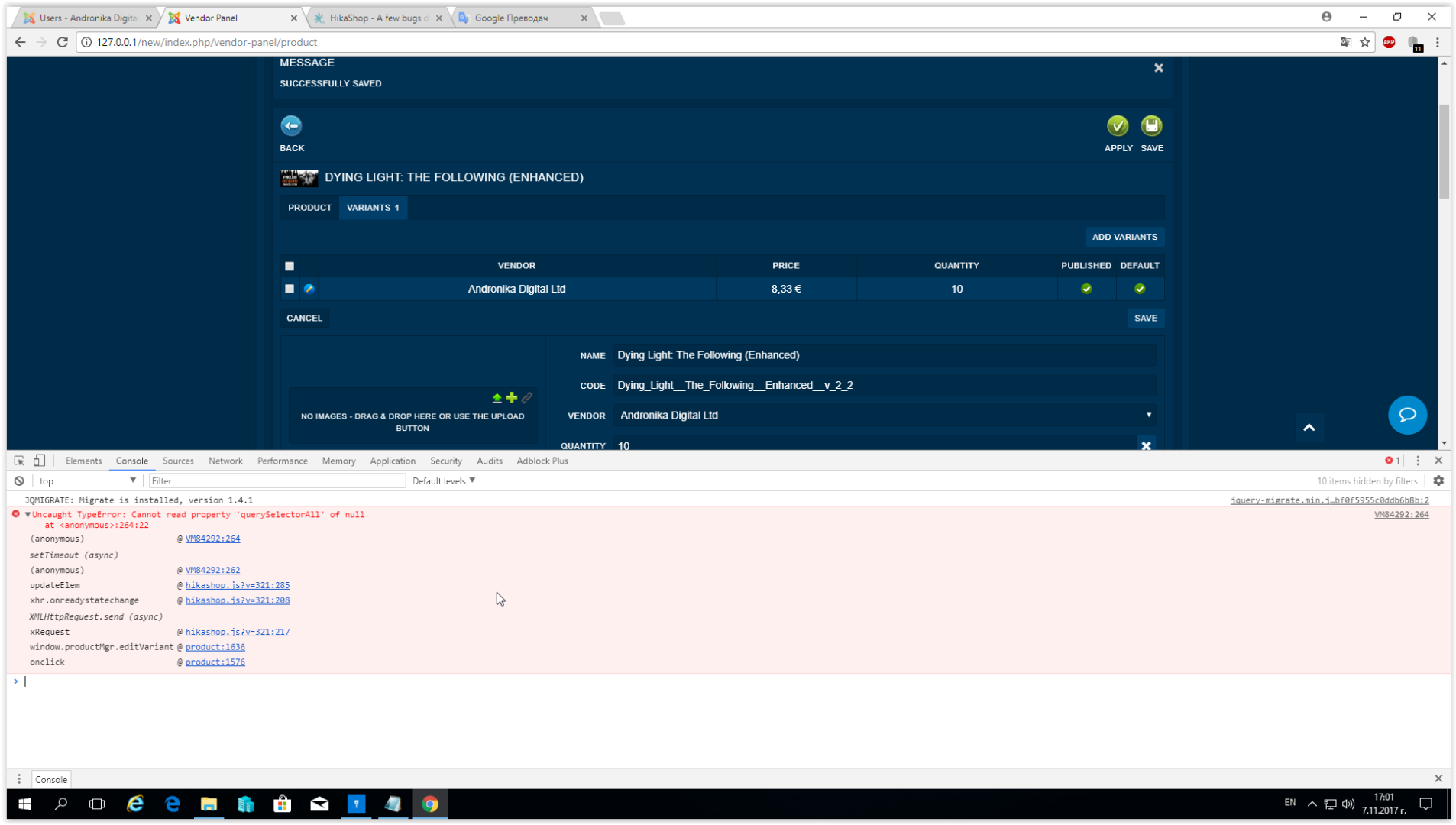This screenshot has height=825, width=1456.
Task: Click the error count indicator
Action: click(1392, 461)
